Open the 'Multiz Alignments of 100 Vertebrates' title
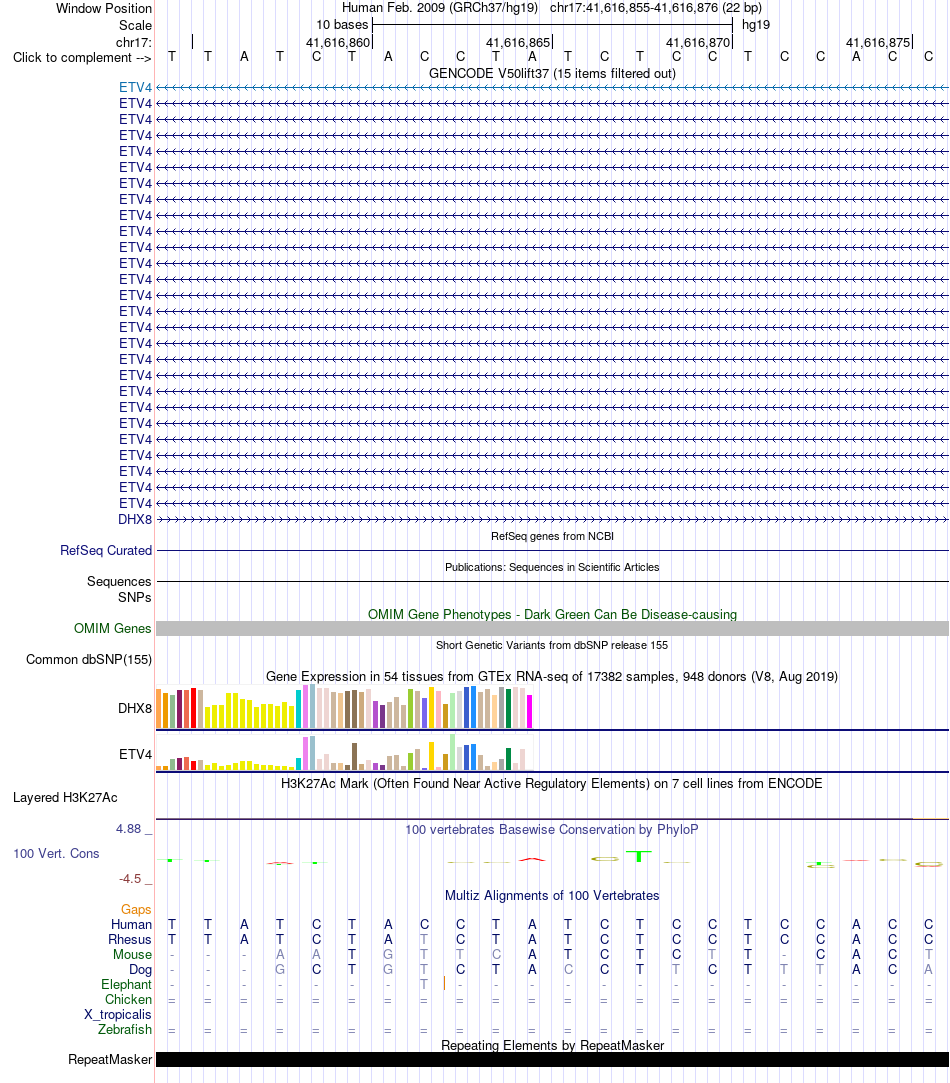 [x=552, y=895]
